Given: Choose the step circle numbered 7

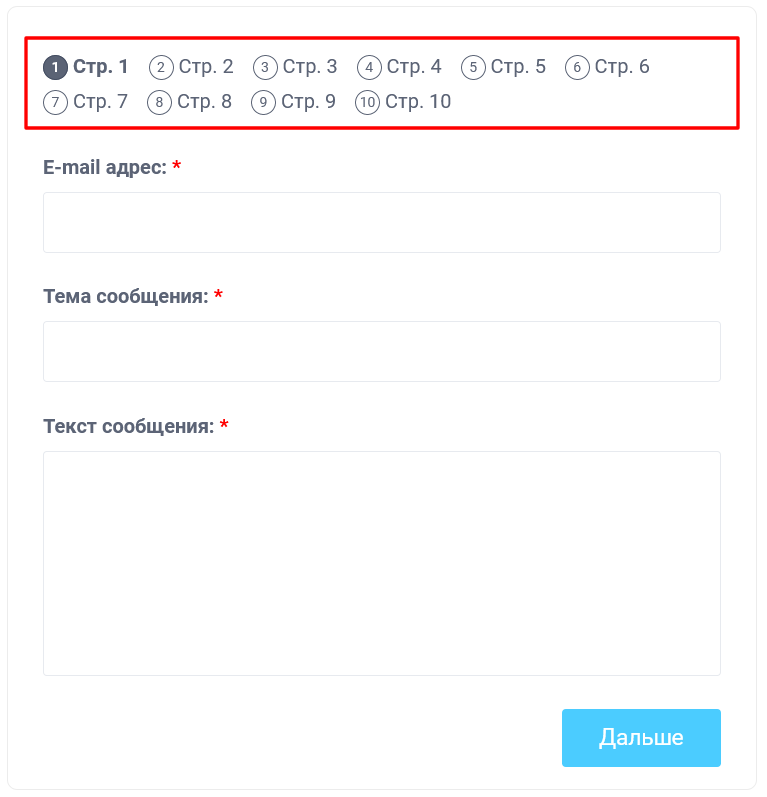Looking at the screenshot, I should pyautogui.click(x=56, y=103).
